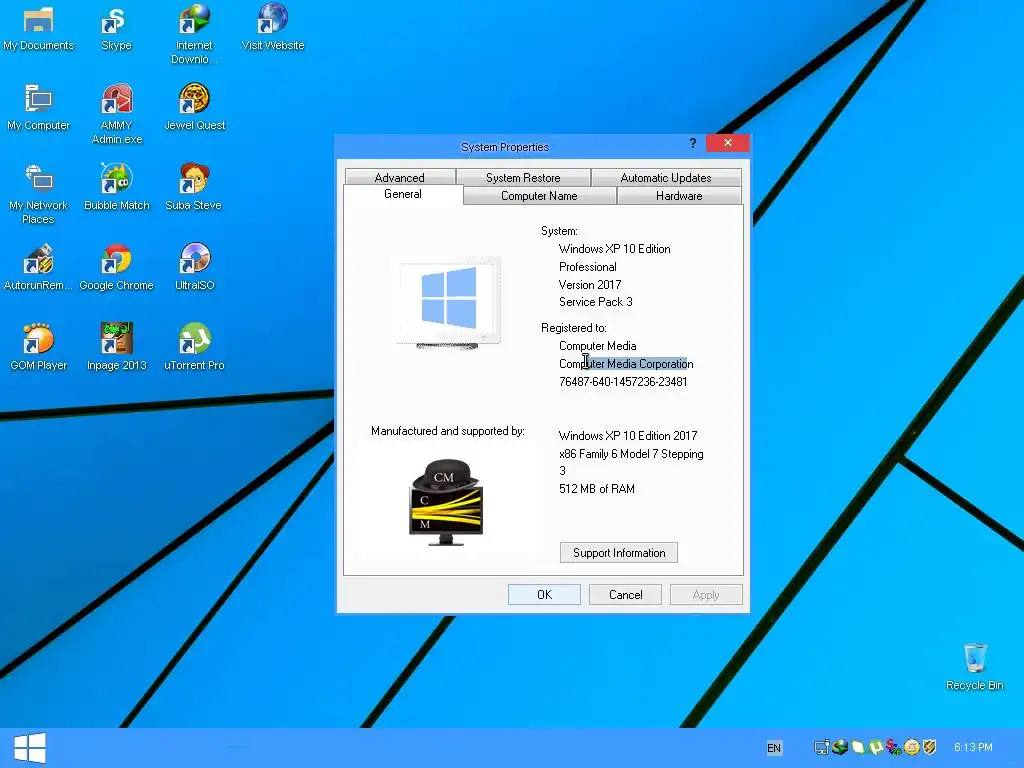This screenshot has width=1024, height=768.
Task: Select the Google Chrome desktop shortcut
Action: tap(116, 268)
